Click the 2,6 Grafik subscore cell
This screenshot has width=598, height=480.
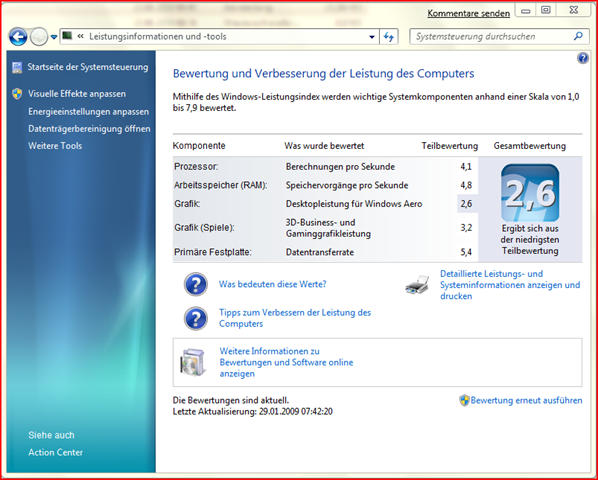(467, 204)
